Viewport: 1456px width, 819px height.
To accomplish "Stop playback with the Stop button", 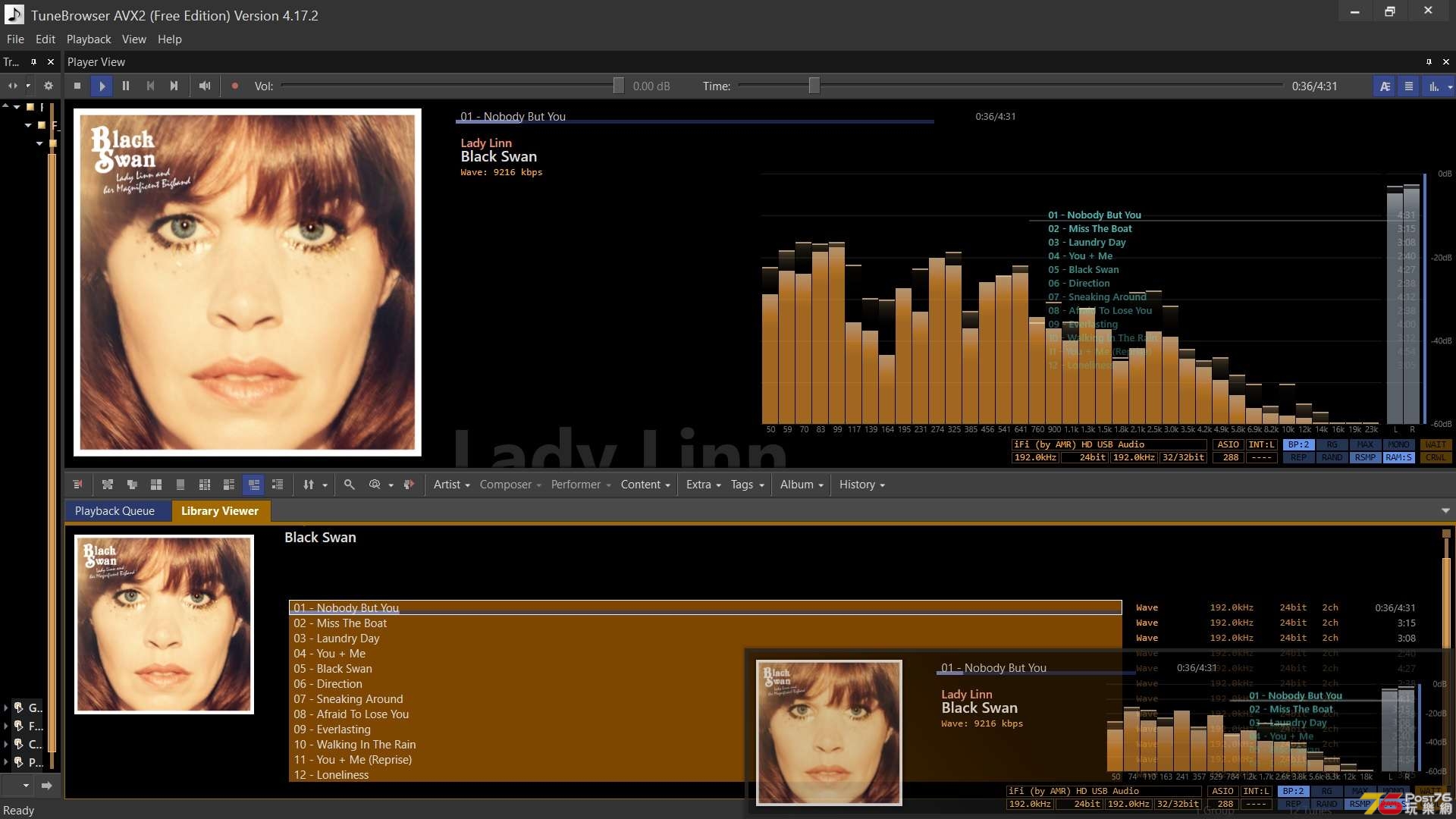I will [x=77, y=86].
